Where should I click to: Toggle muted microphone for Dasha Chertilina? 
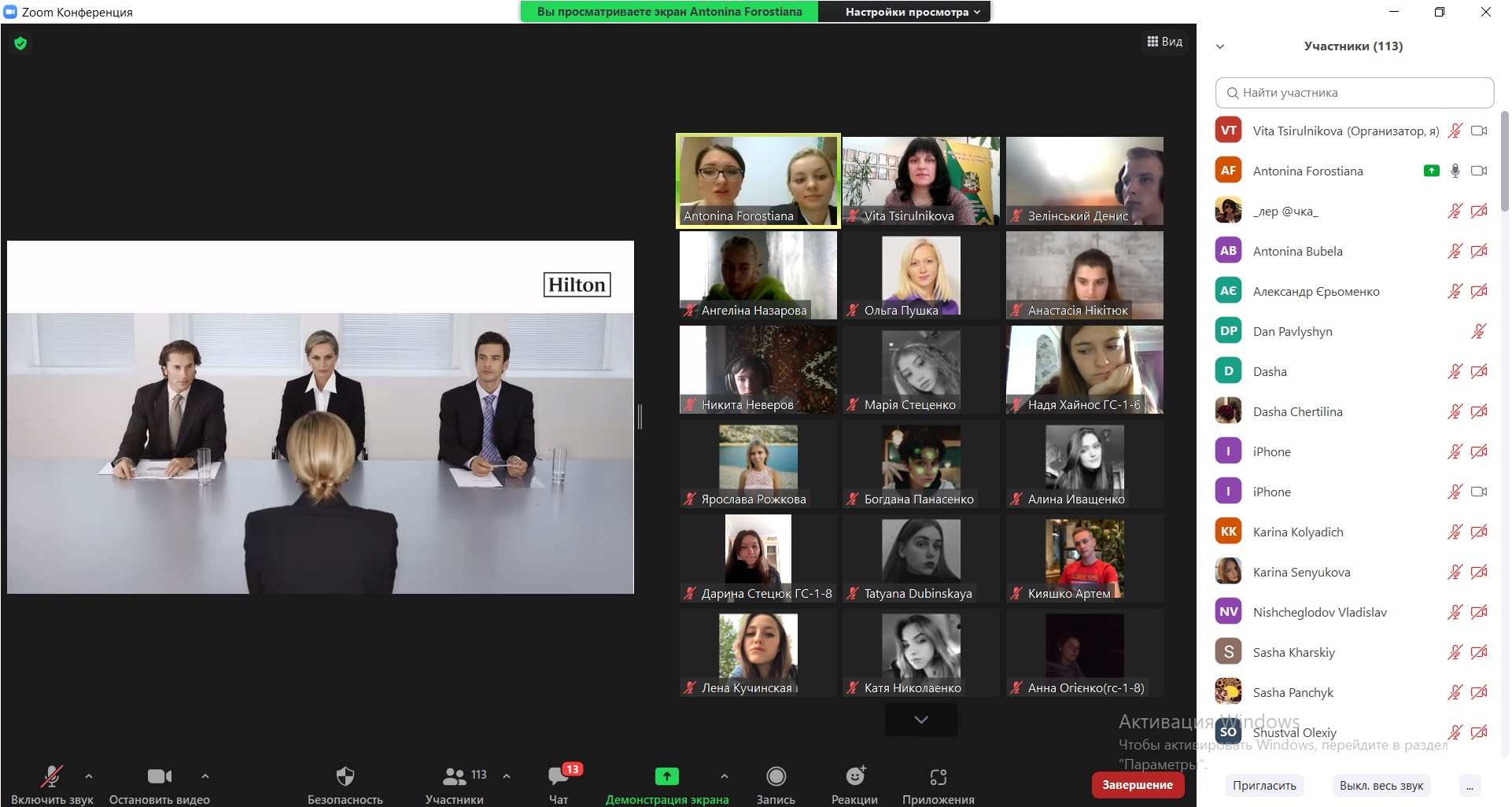1455,411
